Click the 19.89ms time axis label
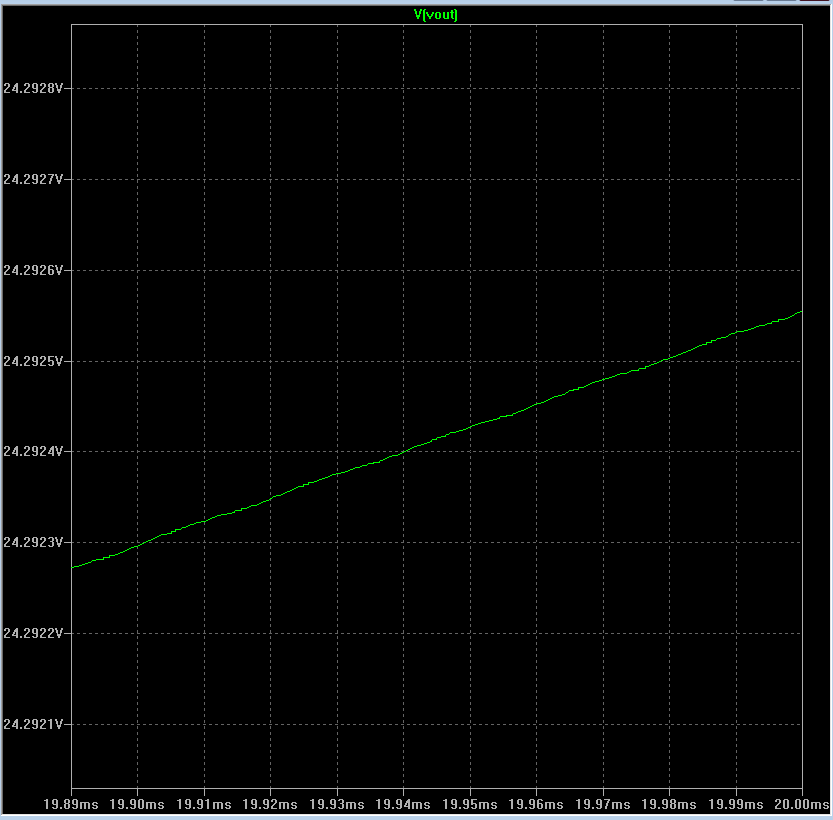 71,805
